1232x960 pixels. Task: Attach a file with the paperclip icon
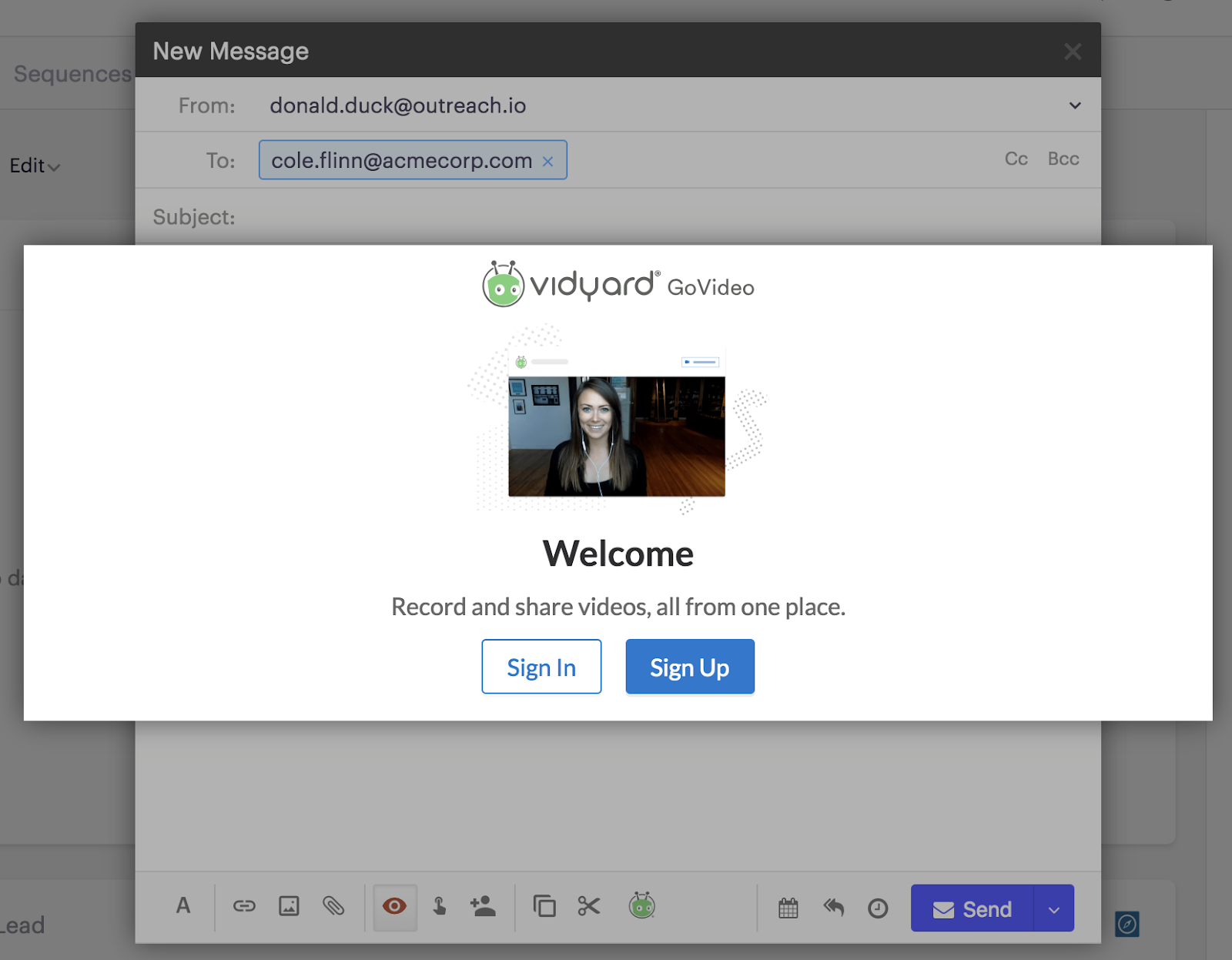(333, 907)
